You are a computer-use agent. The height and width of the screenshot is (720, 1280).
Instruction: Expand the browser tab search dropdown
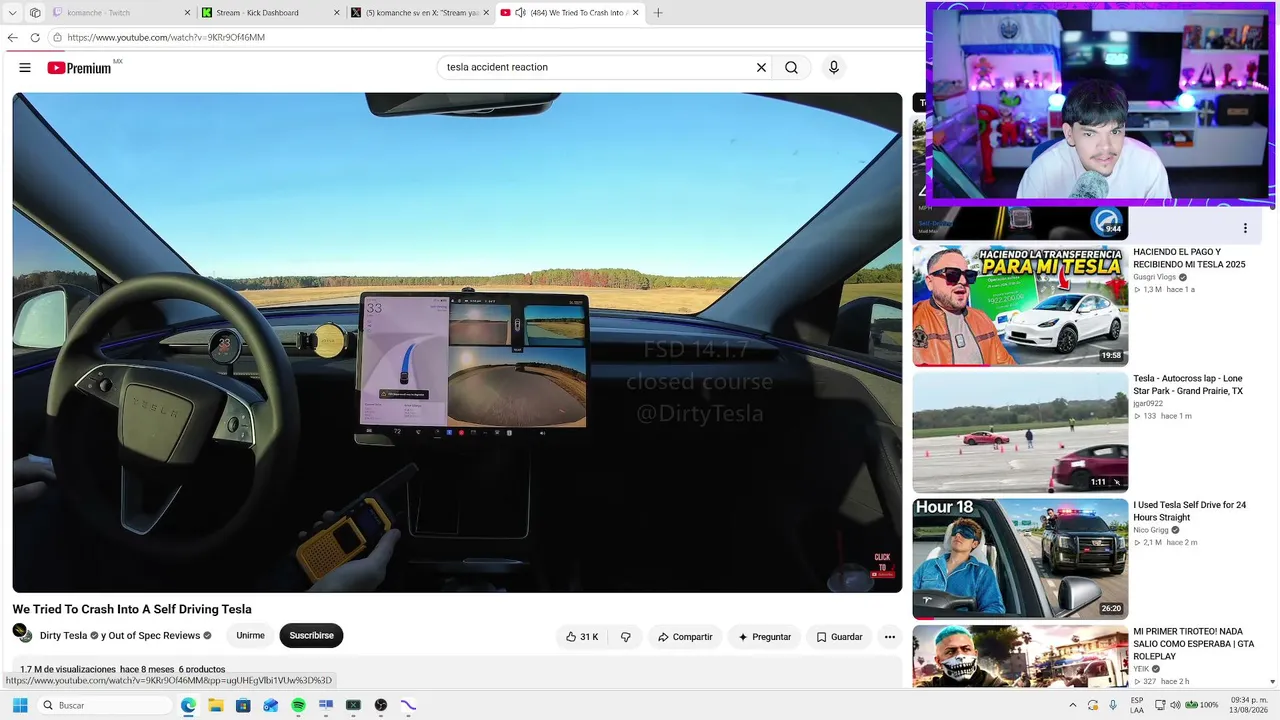pos(12,13)
